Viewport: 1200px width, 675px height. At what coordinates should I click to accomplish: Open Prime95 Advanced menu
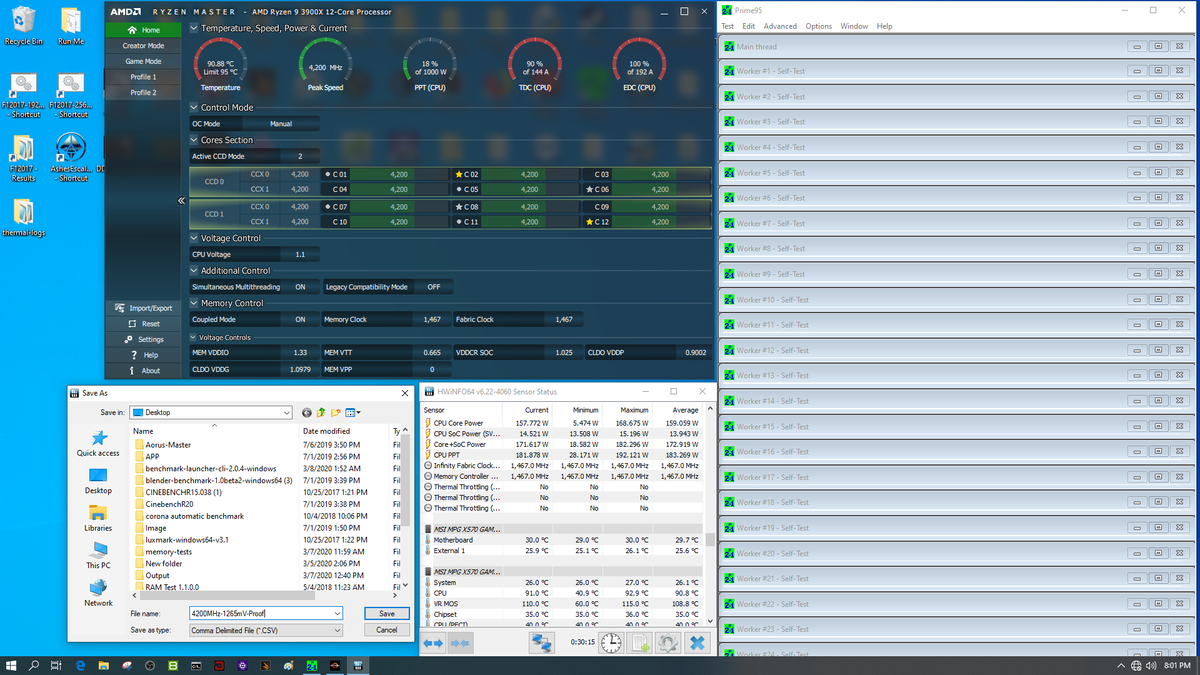[x=781, y=26]
